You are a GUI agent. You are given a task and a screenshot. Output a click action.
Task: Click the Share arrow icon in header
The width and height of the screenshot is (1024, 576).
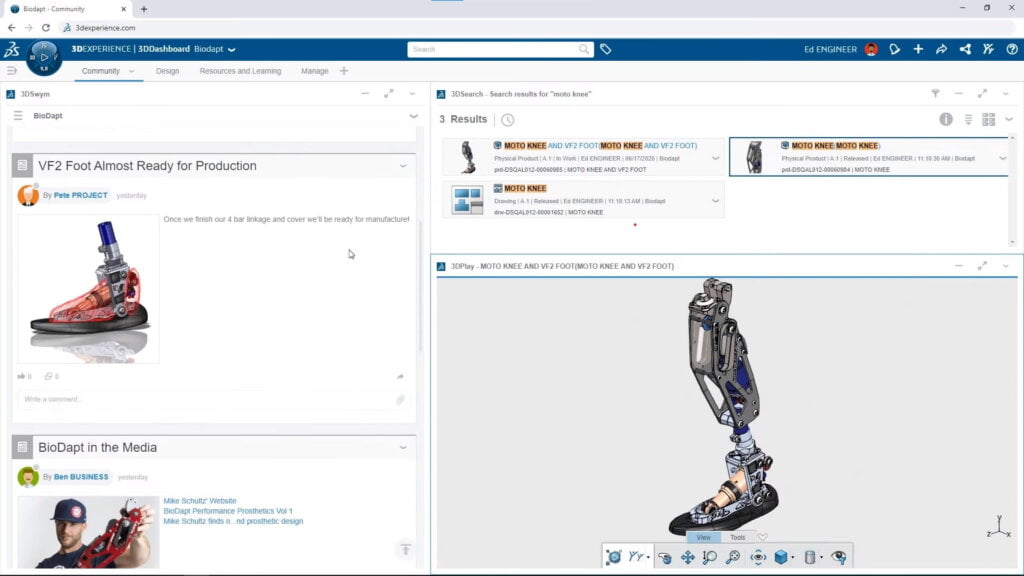point(941,49)
